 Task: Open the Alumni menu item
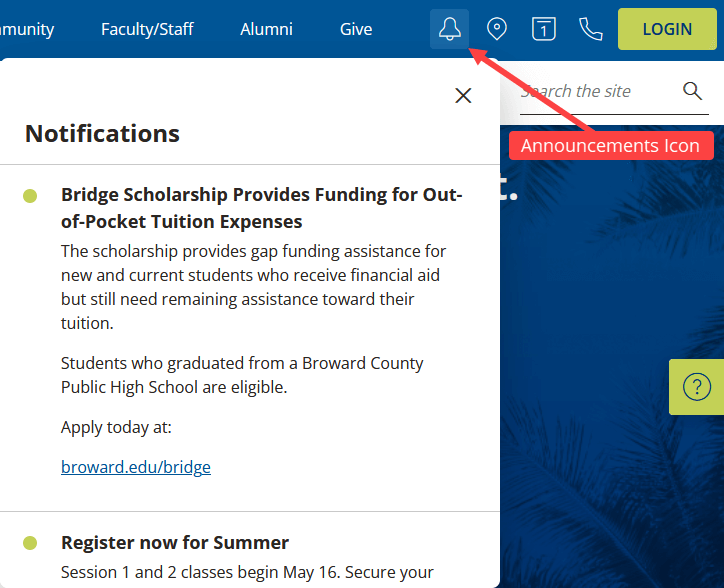(266, 29)
